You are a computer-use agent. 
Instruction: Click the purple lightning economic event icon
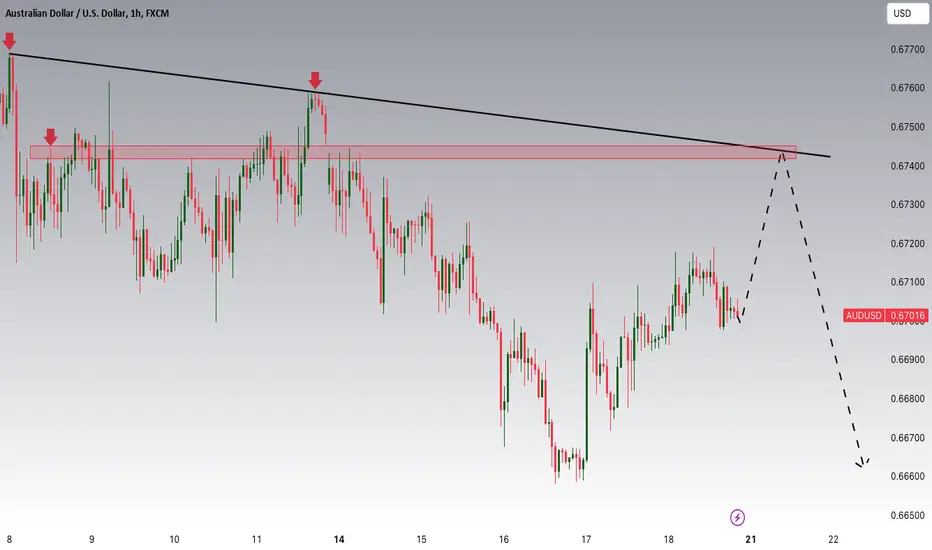tap(737, 517)
